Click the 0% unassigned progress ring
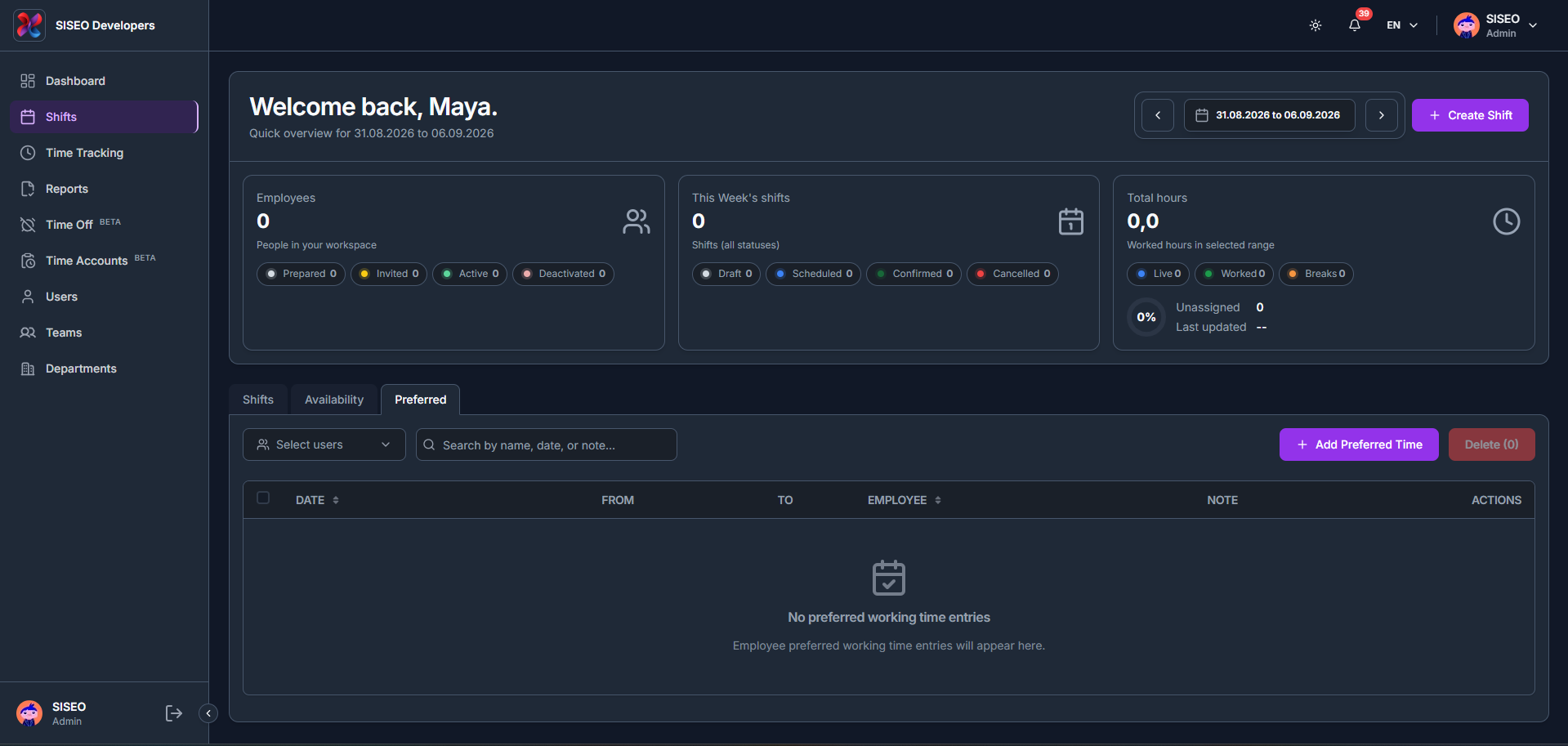The width and height of the screenshot is (1568, 746). (x=1146, y=317)
